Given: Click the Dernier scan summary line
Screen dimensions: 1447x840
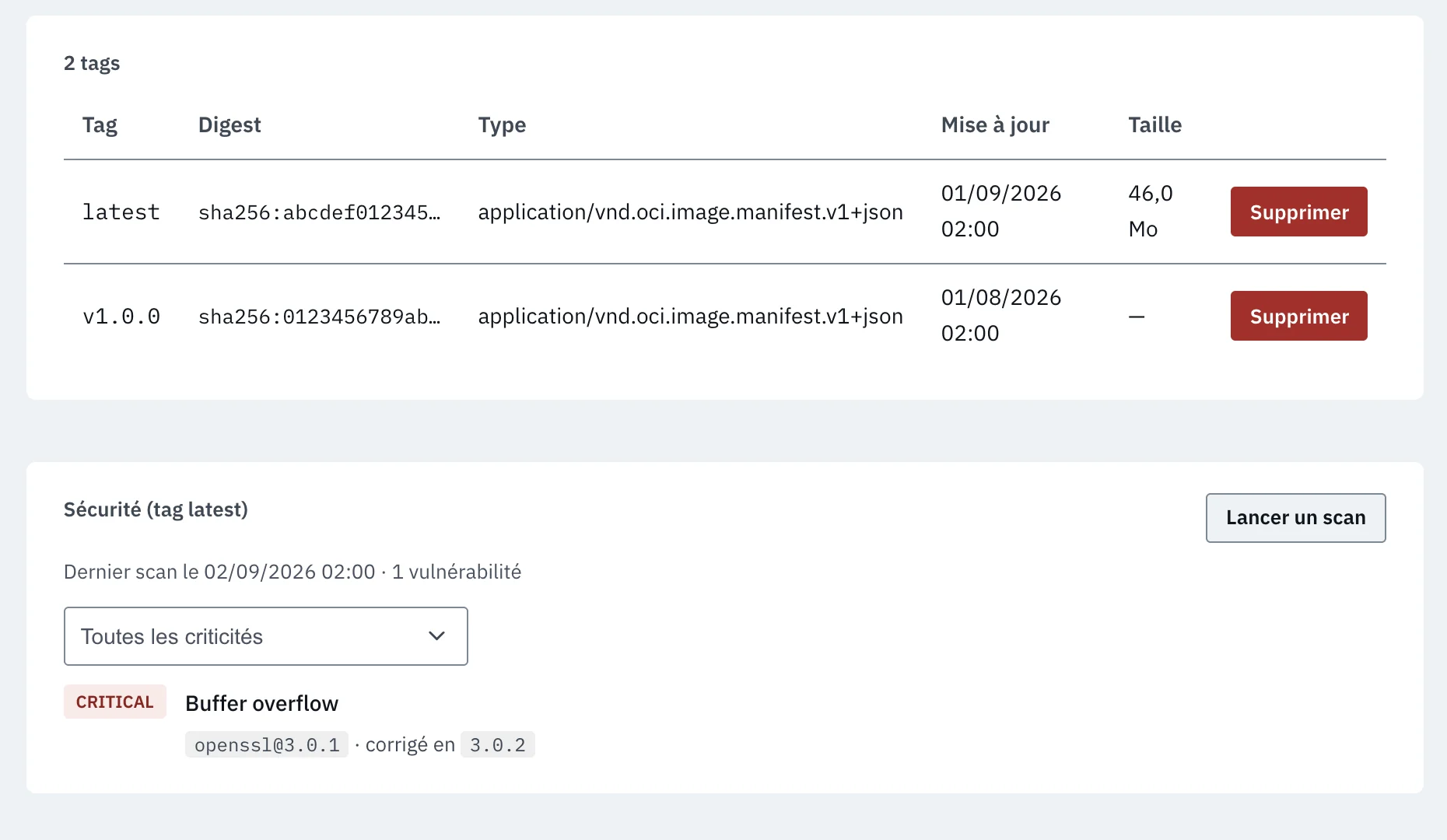Looking at the screenshot, I should coord(293,572).
